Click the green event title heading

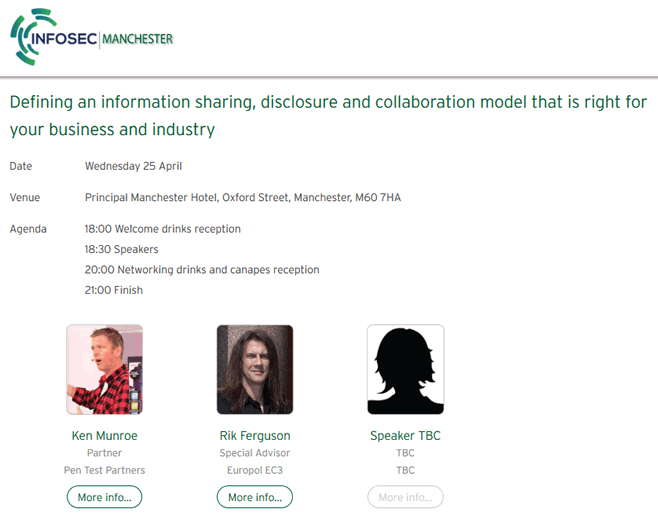tap(328, 116)
